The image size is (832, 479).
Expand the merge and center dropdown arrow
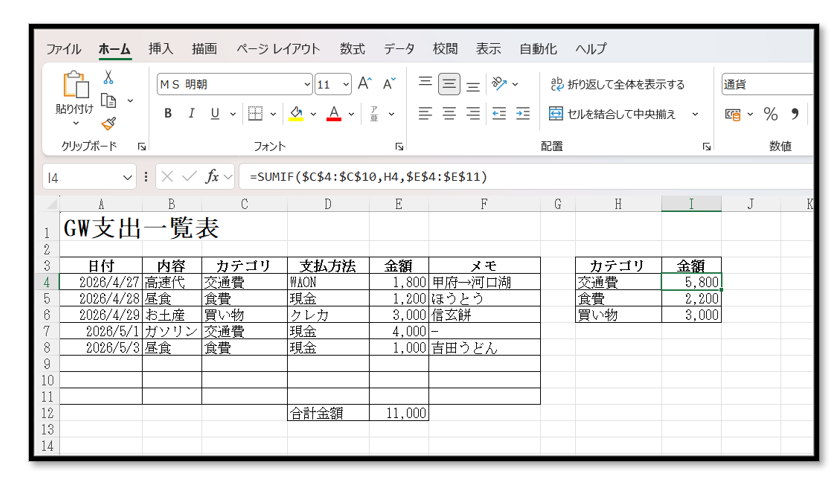[x=695, y=114]
